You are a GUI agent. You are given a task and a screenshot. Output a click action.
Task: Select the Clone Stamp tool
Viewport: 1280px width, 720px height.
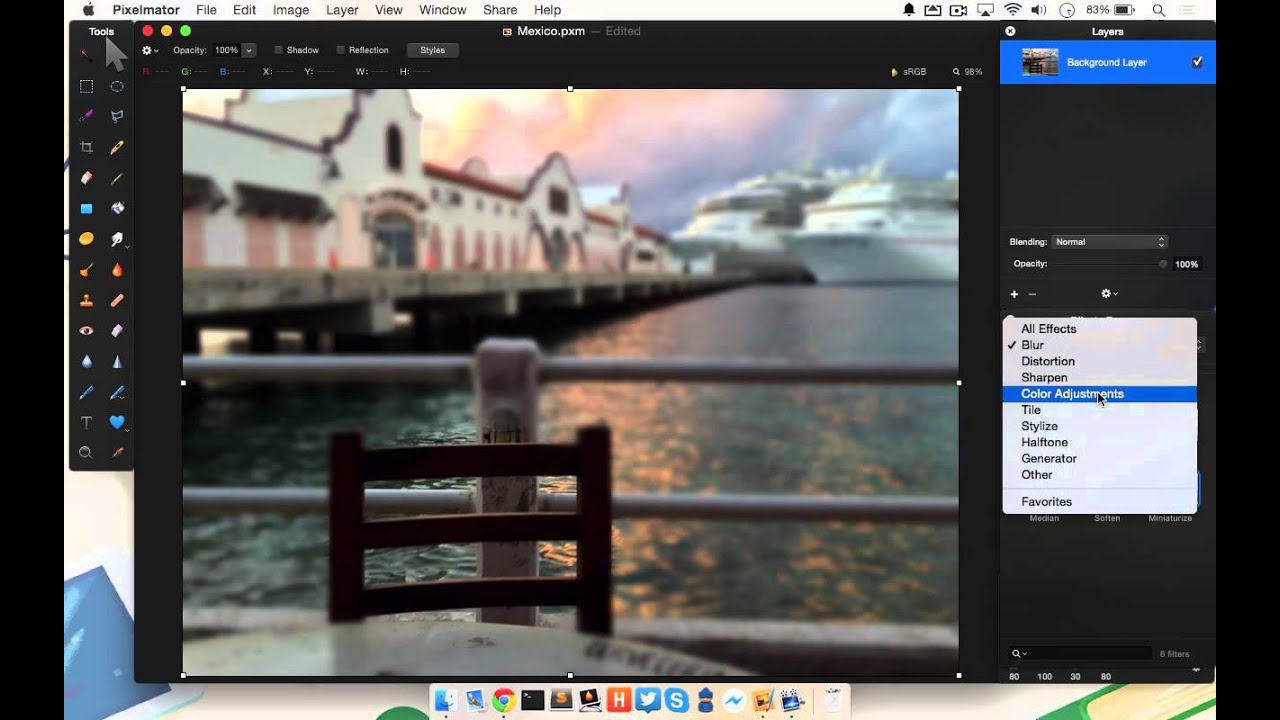pos(87,300)
